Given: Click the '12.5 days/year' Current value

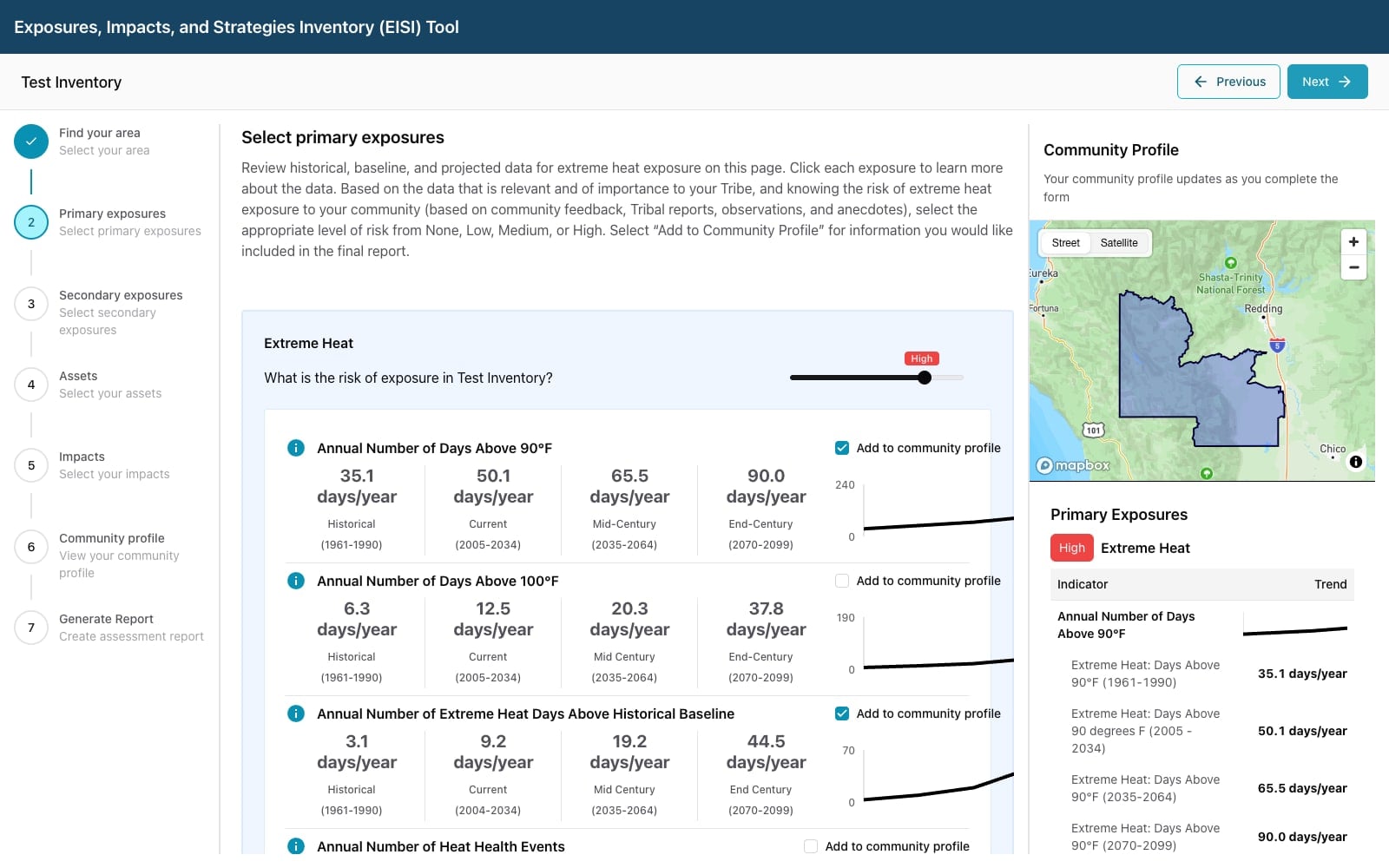Looking at the screenshot, I should coord(493,619).
